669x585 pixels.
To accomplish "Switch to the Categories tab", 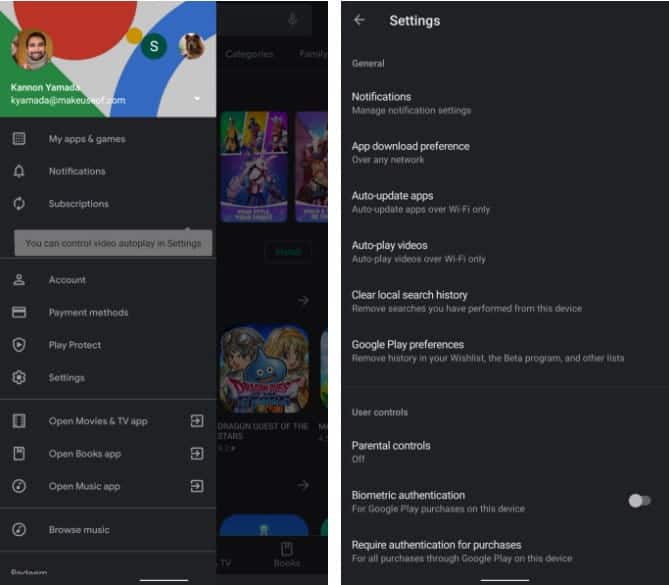I will [x=249, y=54].
